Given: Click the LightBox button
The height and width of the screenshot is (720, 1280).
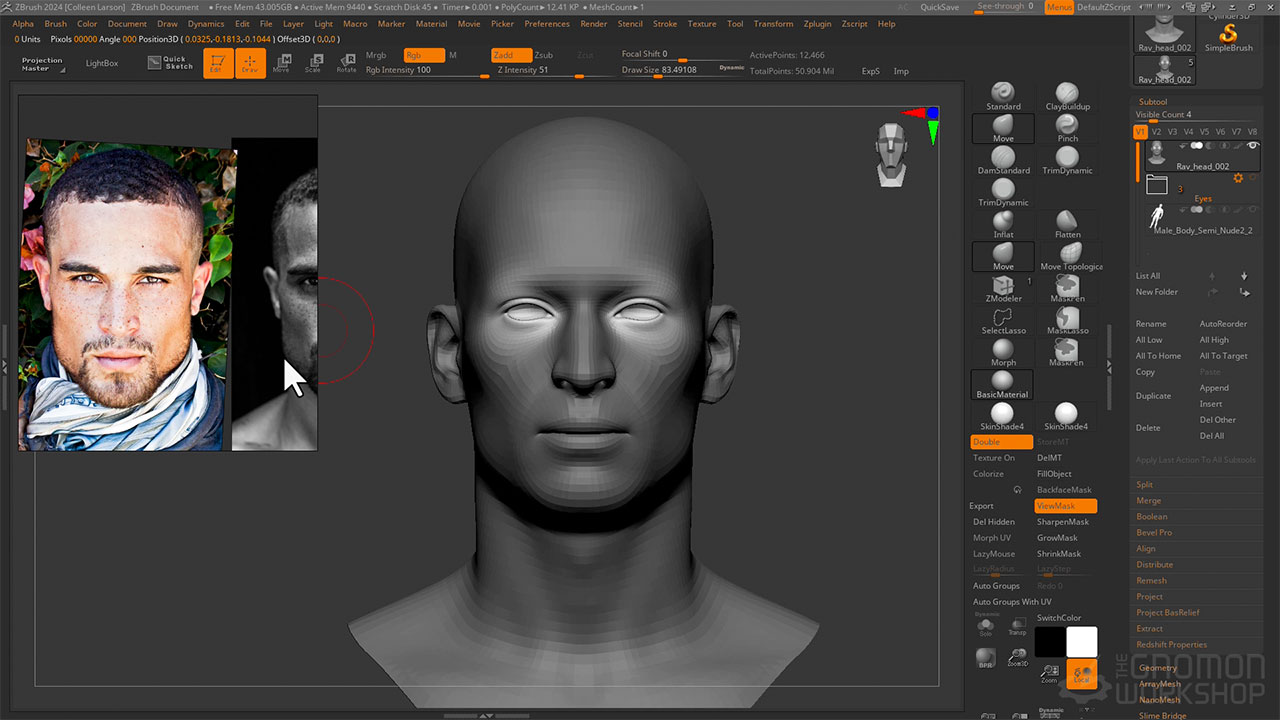Looking at the screenshot, I should click(101, 63).
